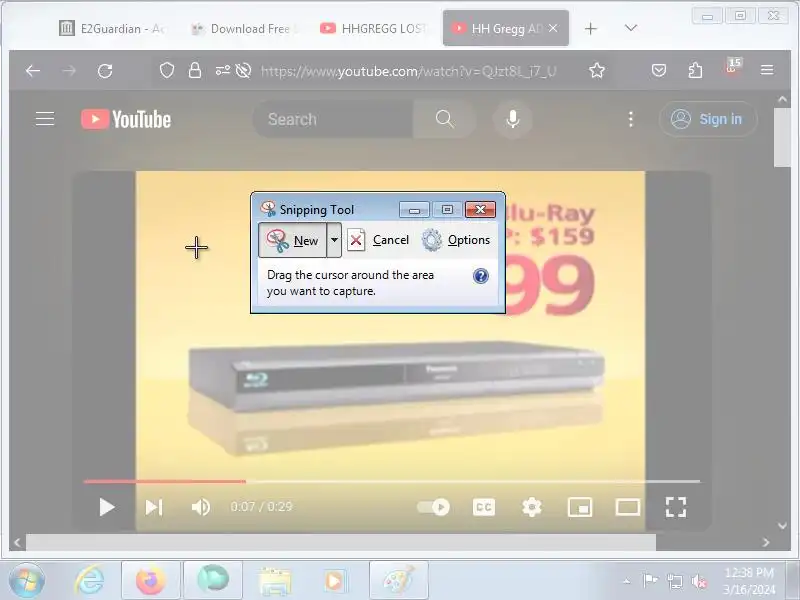Open the Firefox application menu
800x600 pixels.
767,70
